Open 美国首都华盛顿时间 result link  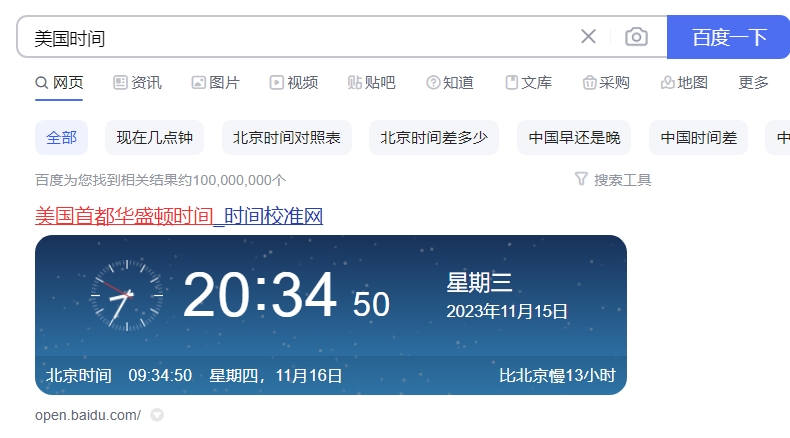(179, 216)
